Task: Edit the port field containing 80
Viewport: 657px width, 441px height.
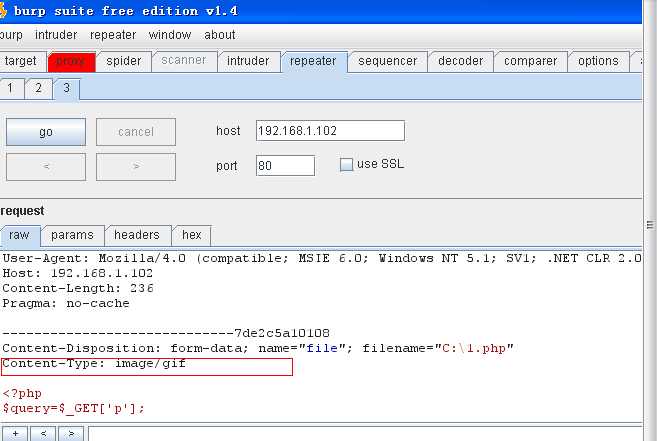Action: [285, 166]
